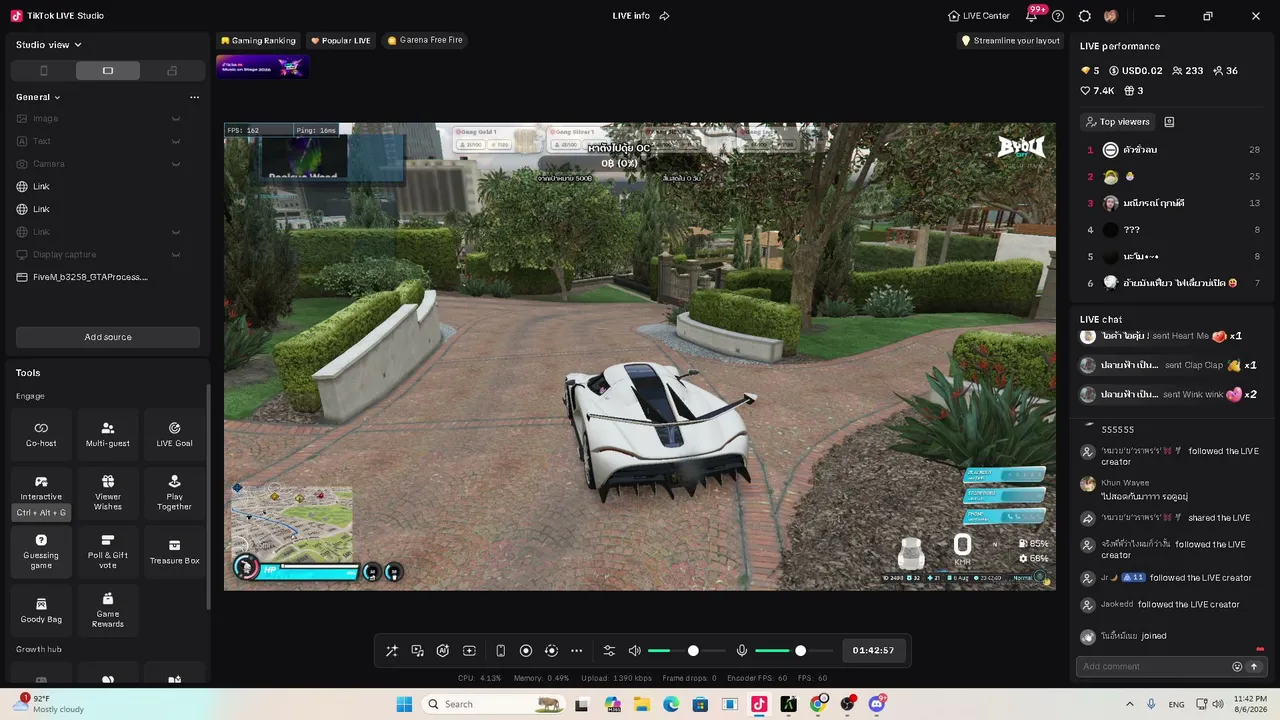Switch to landscape layout
The image size is (1280, 720).
tap(108, 71)
